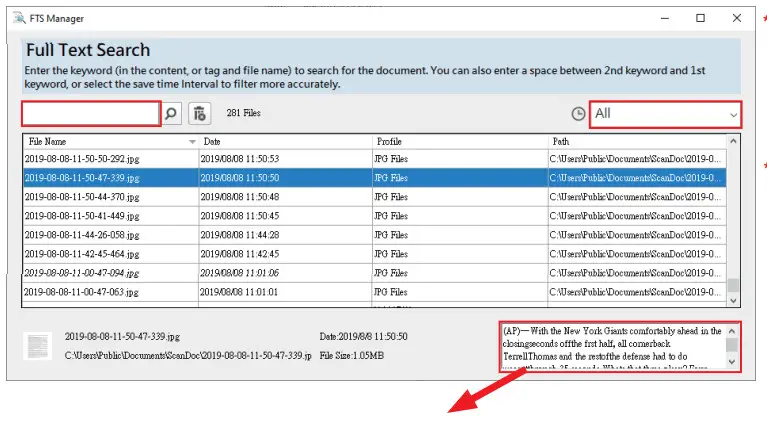This screenshot has width=767, height=422.
Task: Click the 281 Files count label
Action: 243,113
